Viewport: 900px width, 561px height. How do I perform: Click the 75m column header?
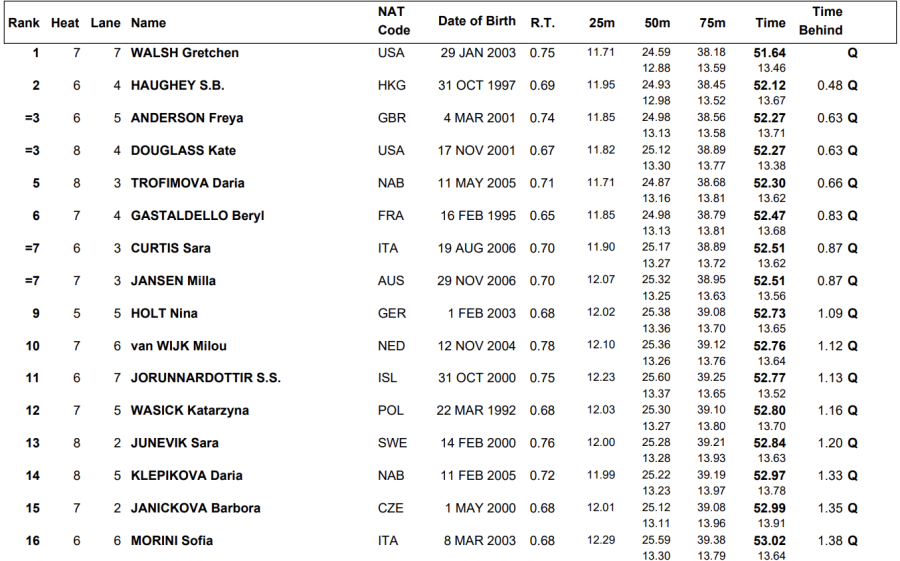[711, 22]
